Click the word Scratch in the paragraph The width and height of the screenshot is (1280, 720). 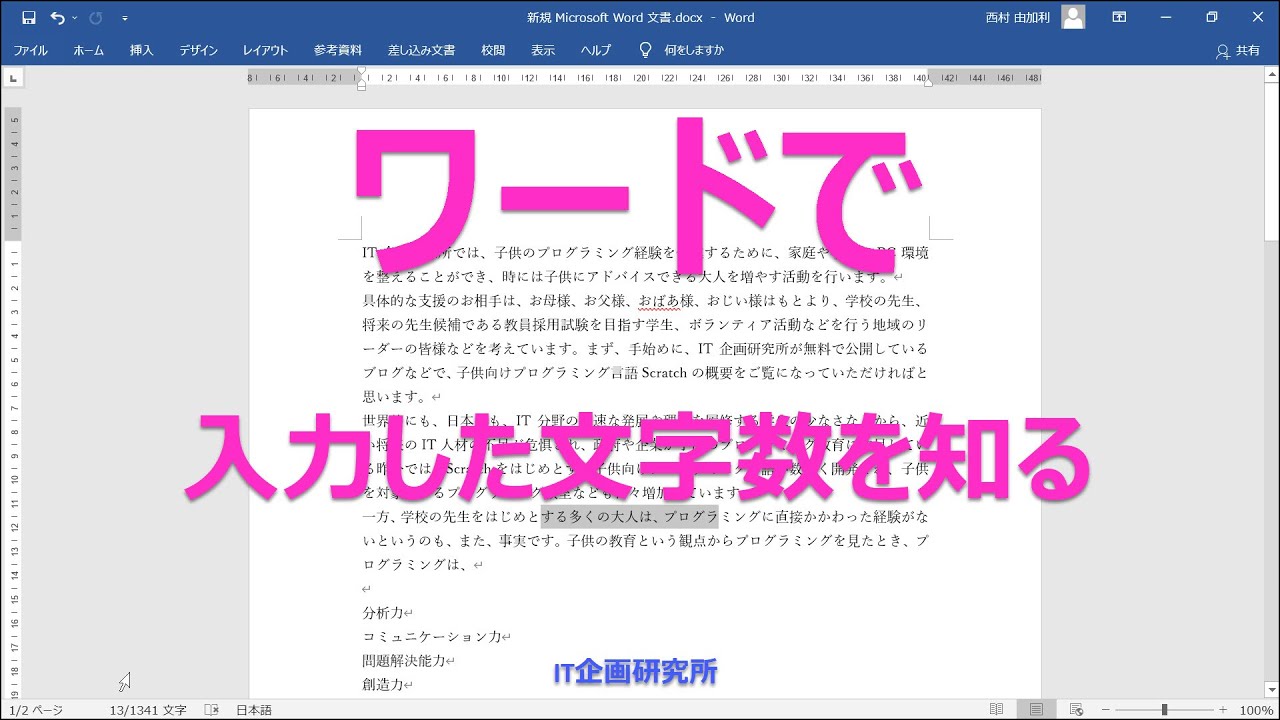coord(663,373)
